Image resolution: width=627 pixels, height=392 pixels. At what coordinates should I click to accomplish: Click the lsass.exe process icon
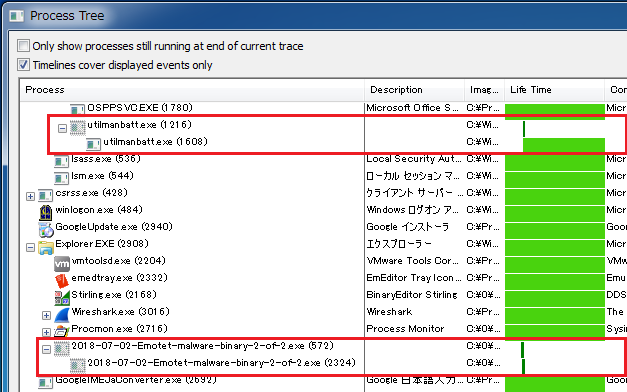(61, 161)
